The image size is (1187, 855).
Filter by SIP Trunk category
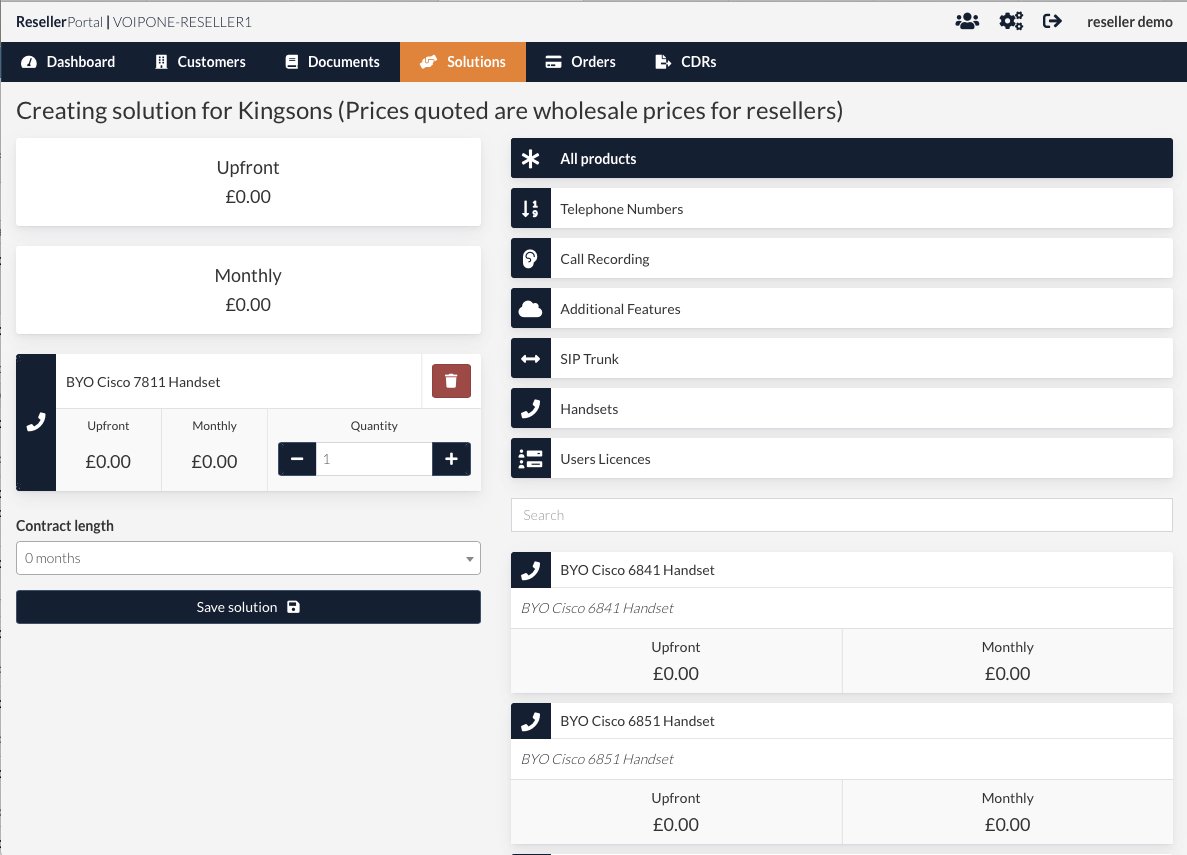[842, 358]
